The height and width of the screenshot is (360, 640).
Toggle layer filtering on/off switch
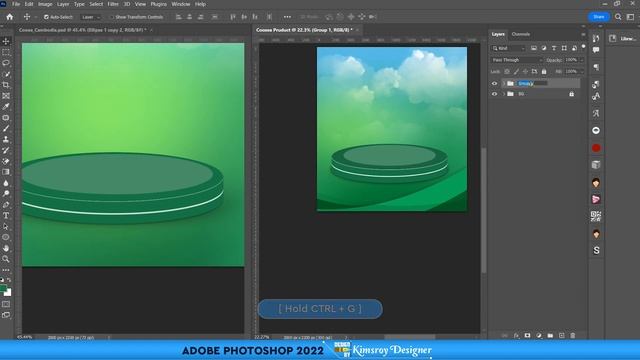pos(583,47)
